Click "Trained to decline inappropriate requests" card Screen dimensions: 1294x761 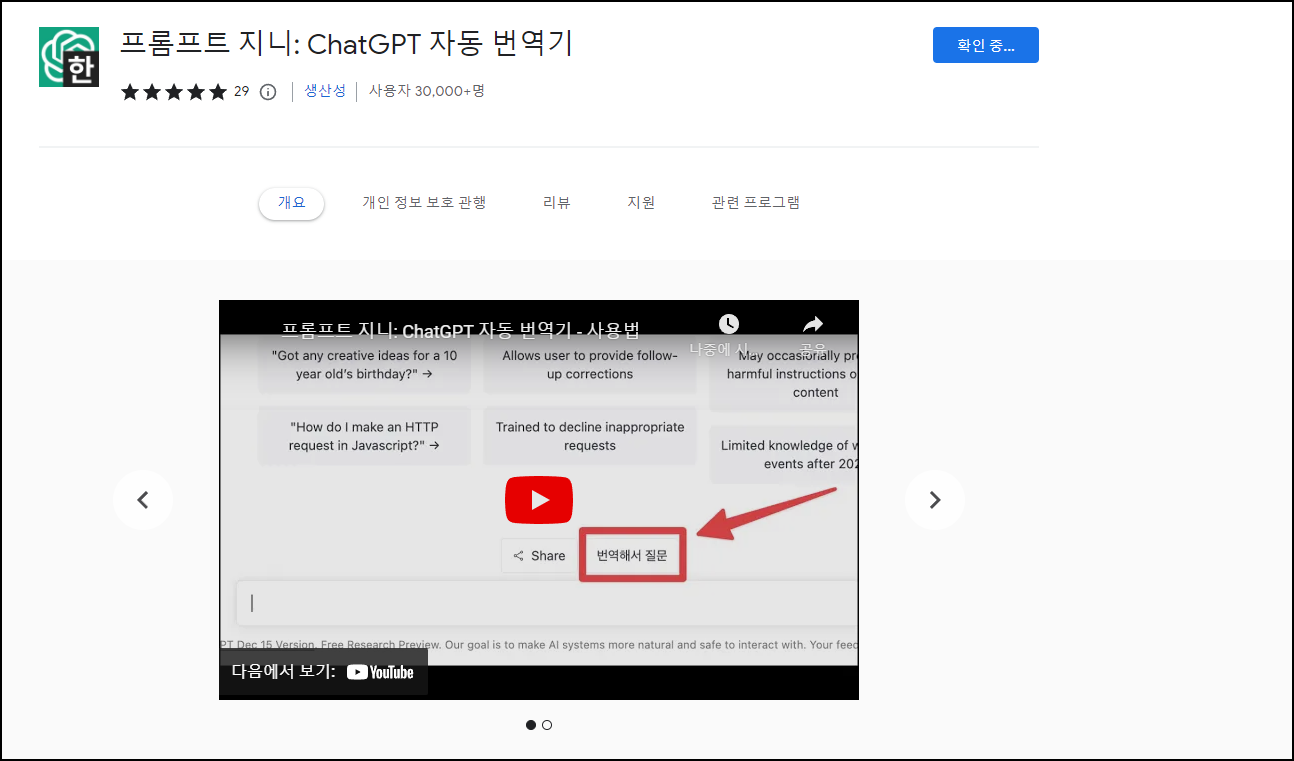coord(590,436)
